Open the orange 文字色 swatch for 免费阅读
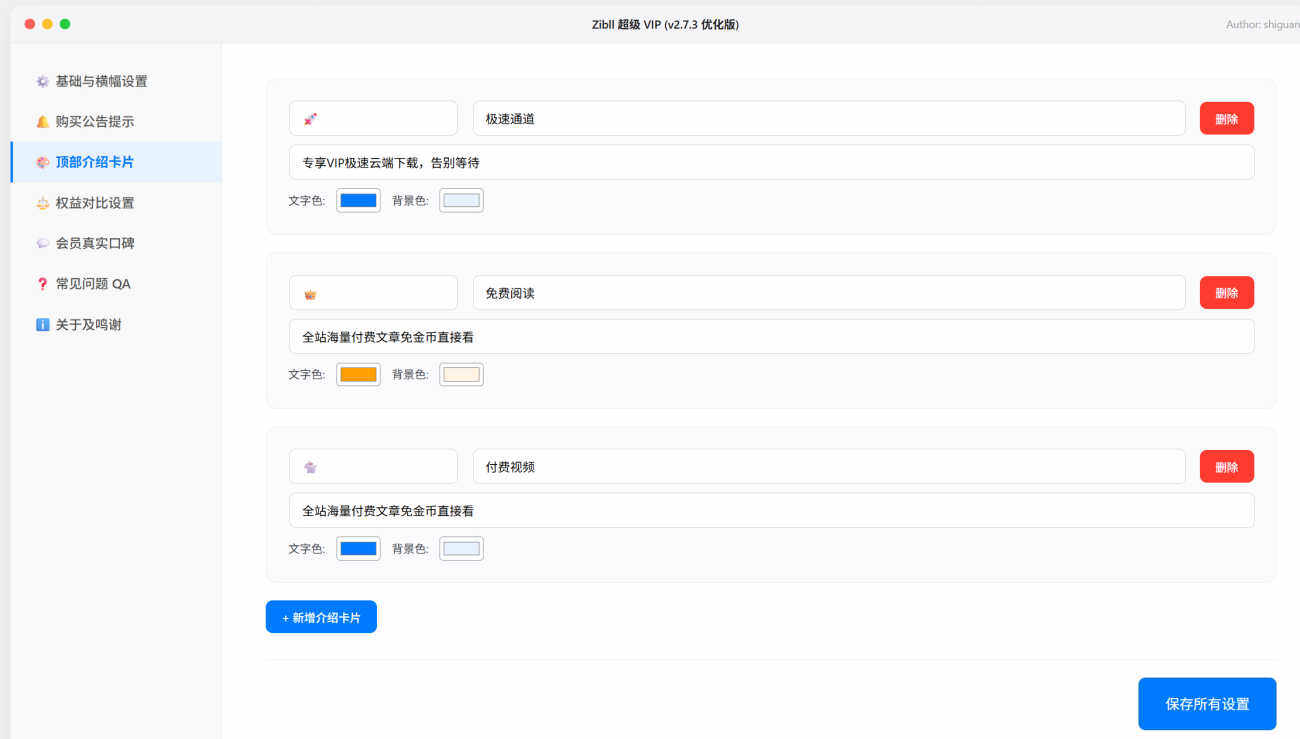Screen dimensions: 1300x739 tap(358, 374)
